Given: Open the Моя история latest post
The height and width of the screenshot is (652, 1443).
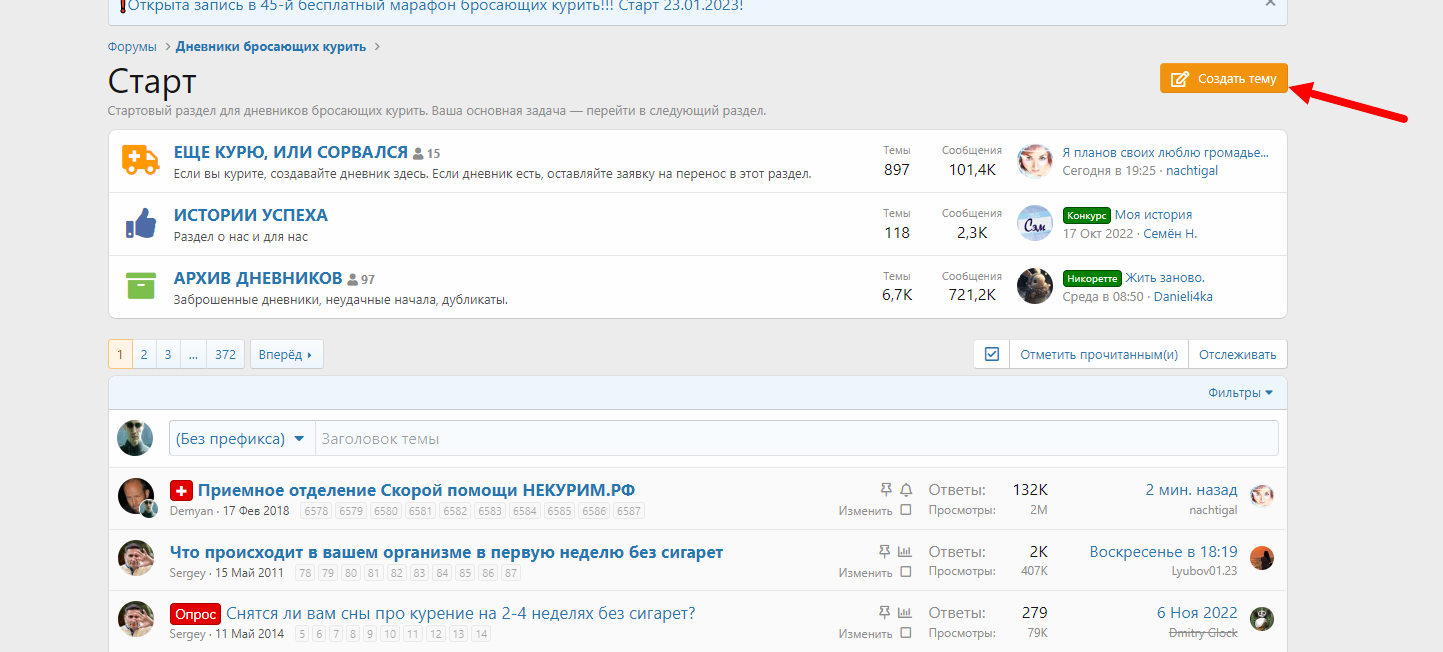Looking at the screenshot, I should tap(1153, 215).
